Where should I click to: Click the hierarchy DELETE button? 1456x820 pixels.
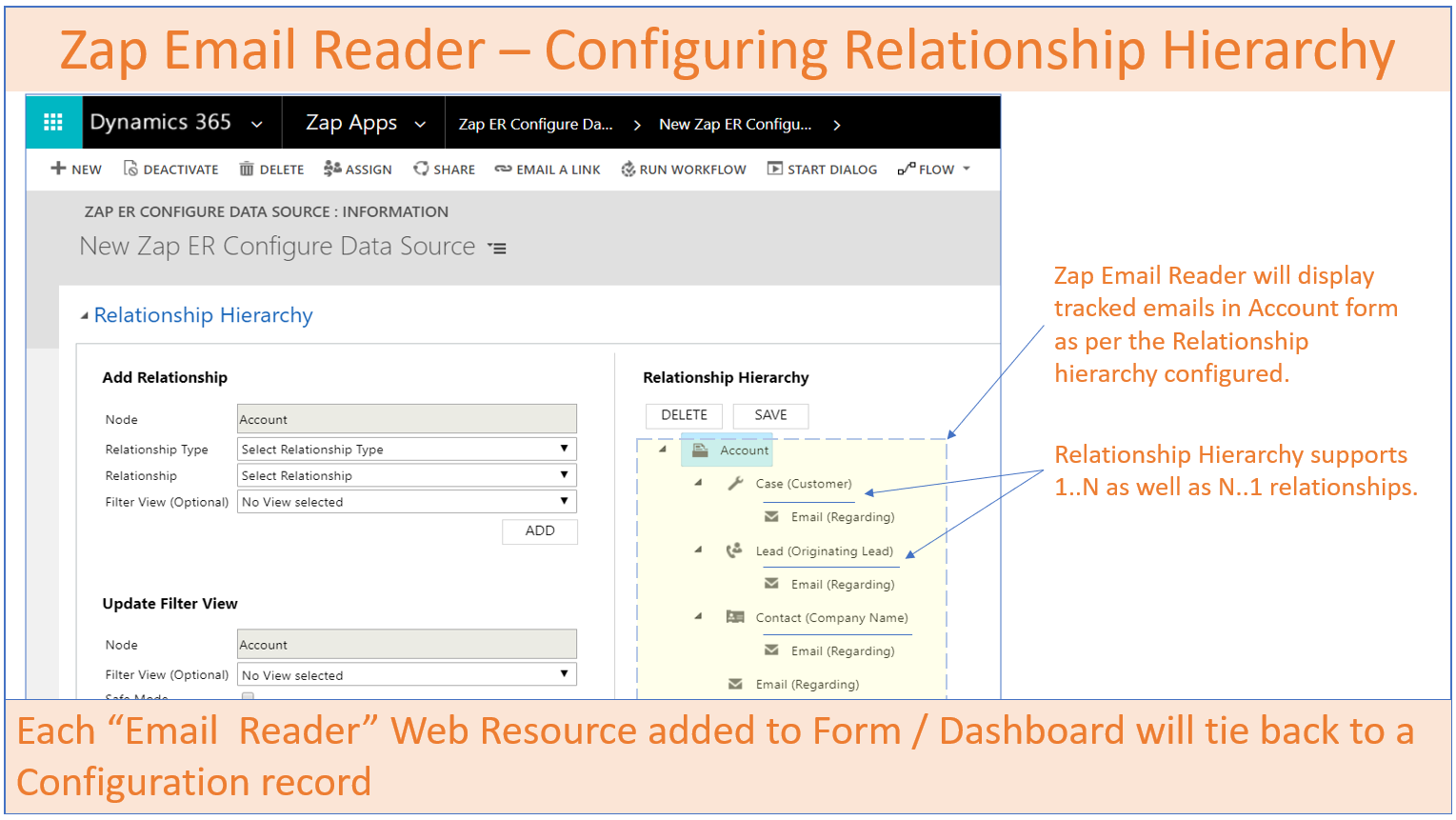(684, 415)
